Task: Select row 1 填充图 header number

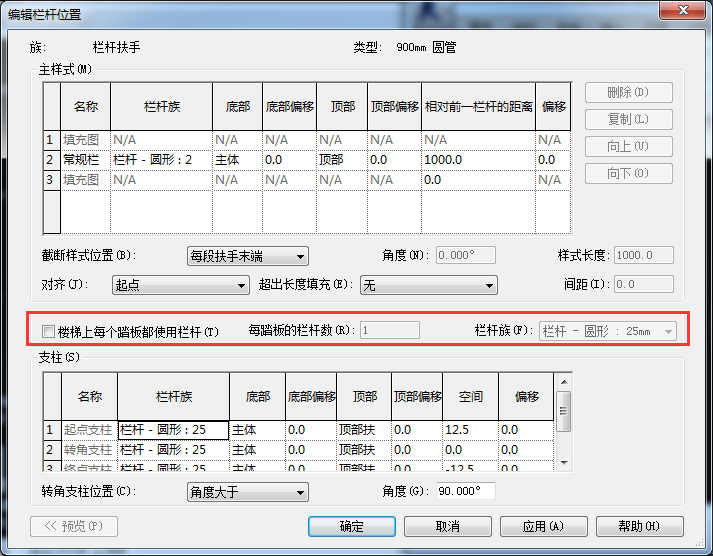Action: 51,140
